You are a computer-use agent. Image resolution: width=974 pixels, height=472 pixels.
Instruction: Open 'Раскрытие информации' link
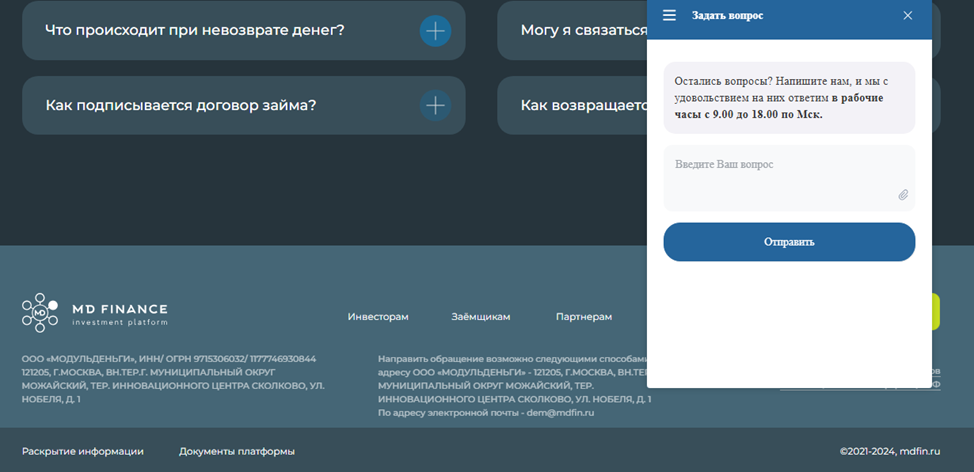(x=83, y=452)
